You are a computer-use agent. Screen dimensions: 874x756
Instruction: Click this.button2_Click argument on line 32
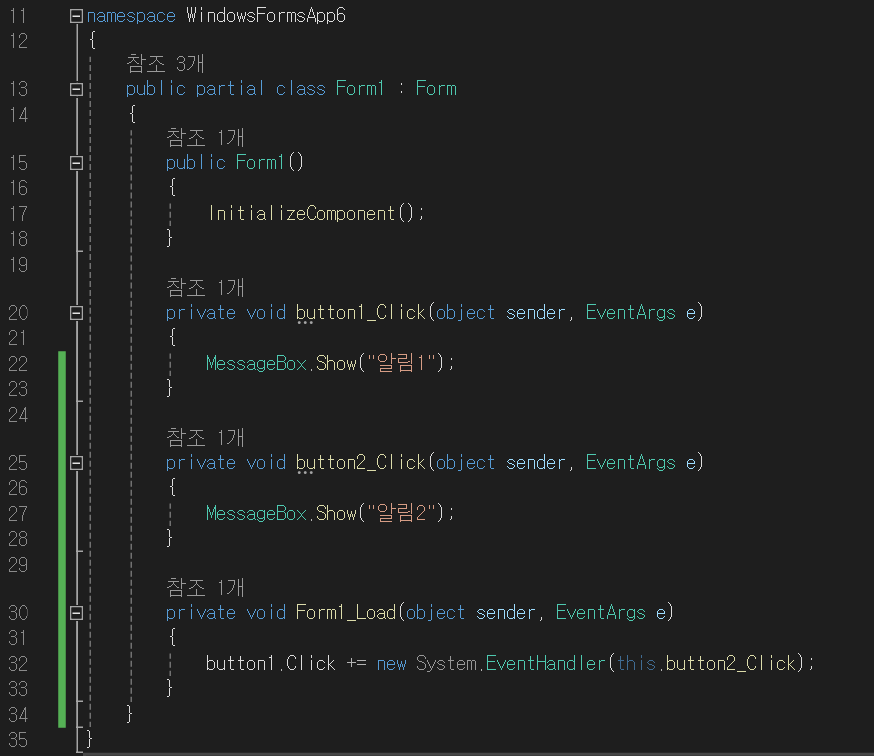(x=706, y=663)
